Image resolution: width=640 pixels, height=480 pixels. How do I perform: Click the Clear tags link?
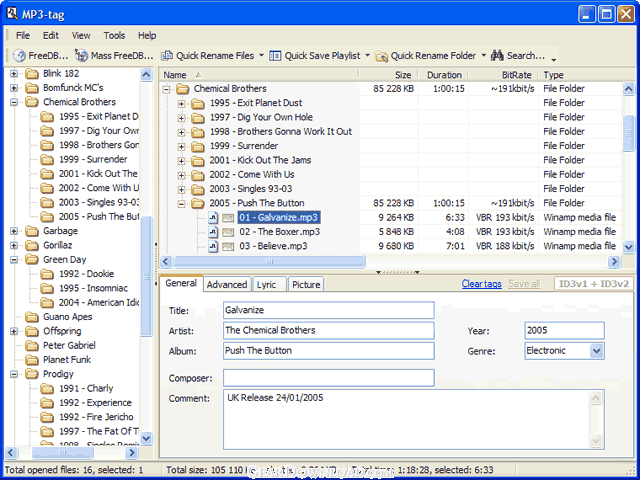482,284
